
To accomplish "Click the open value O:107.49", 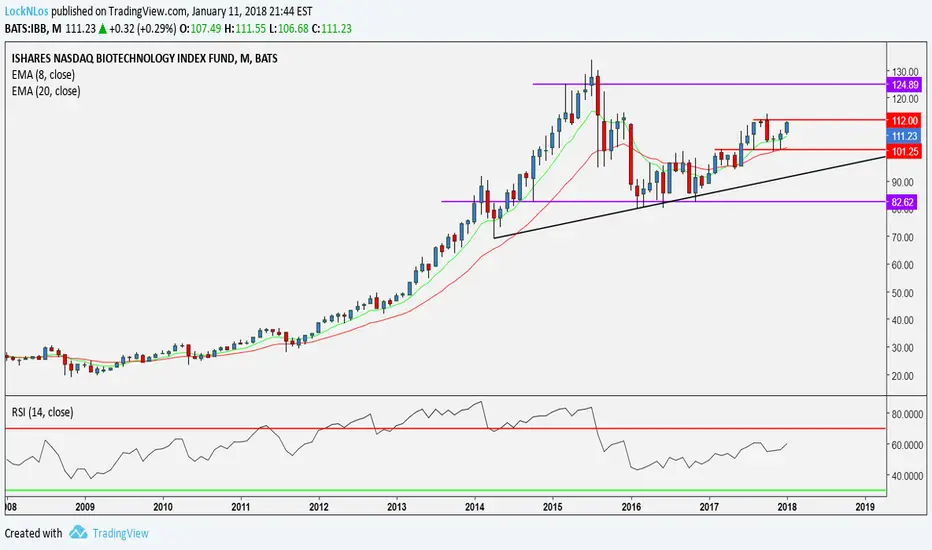I will click(x=200, y=29).
